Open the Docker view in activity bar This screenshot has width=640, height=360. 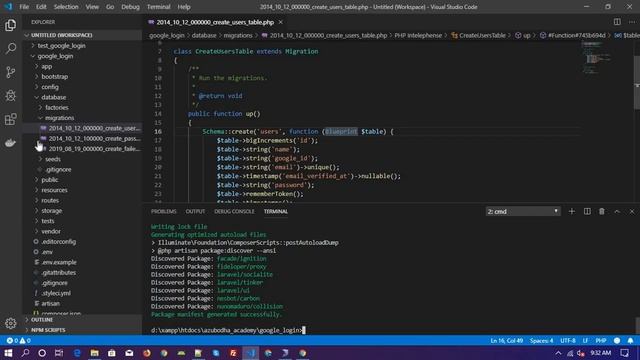[x=11, y=142]
